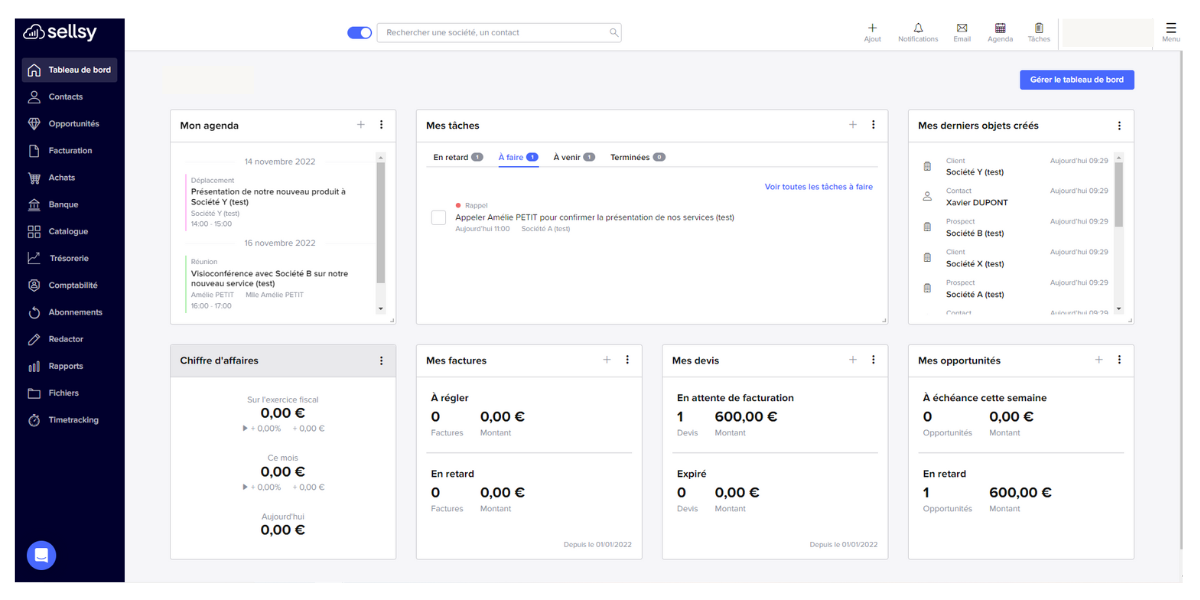This screenshot has height=600, width=1200.
Task: Open the Catalogue grid icon
Action: pyautogui.click(x=34, y=232)
